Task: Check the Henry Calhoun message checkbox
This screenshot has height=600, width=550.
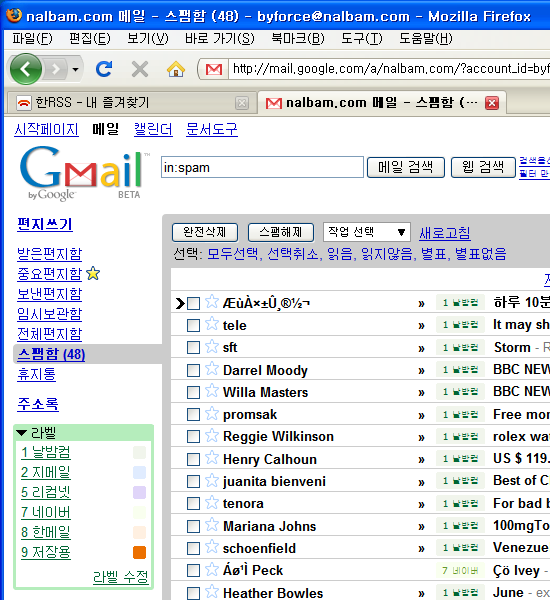Action: [x=193, y=459]
